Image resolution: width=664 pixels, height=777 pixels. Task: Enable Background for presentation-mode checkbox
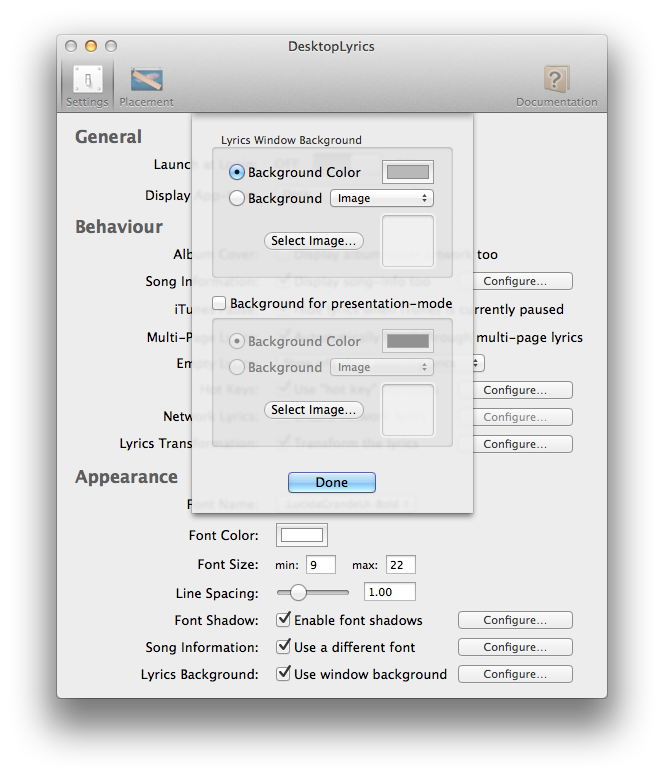pos(219,303)
